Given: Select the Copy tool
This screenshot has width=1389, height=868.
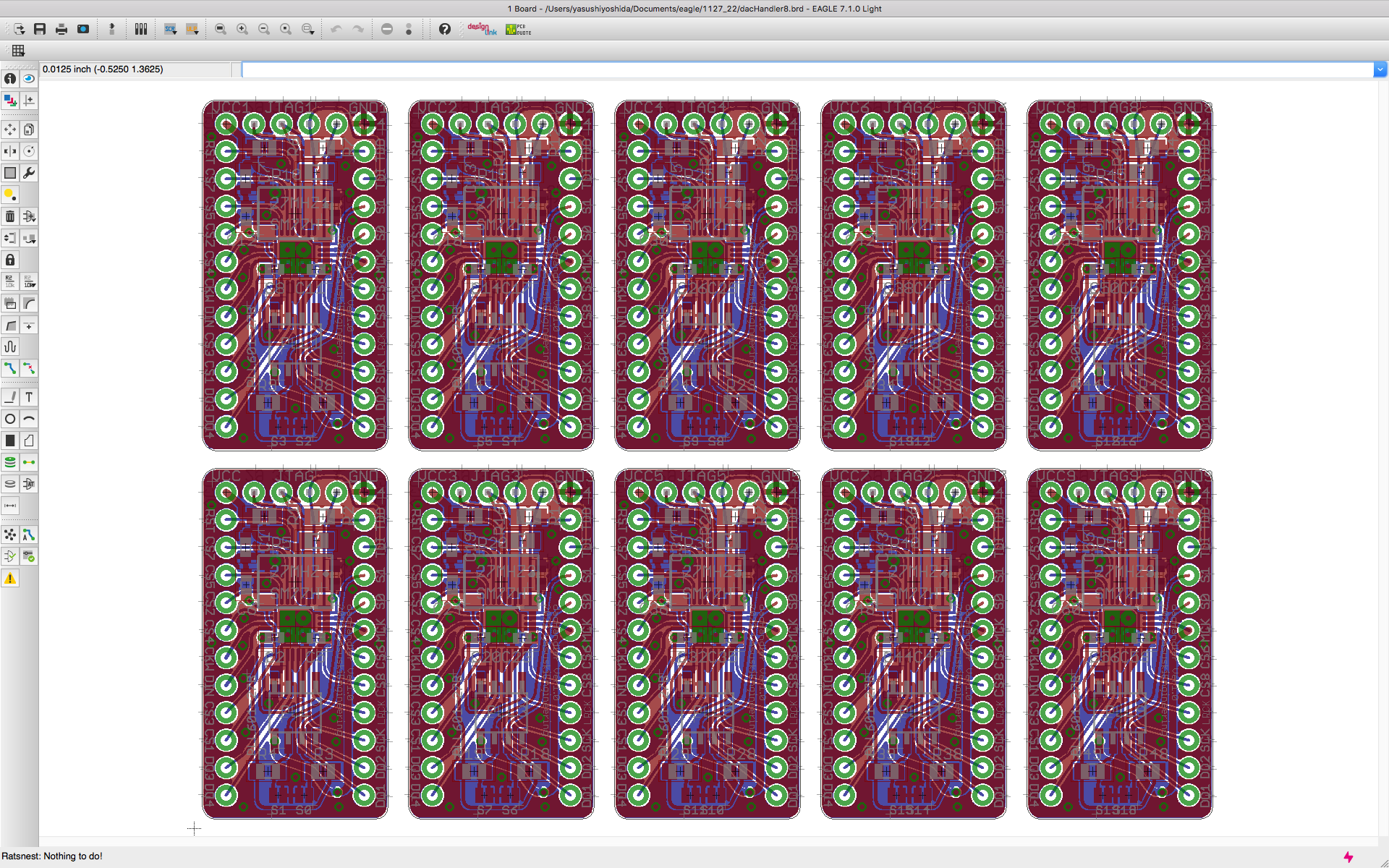Looking at the screenshot, I should coord(29,129).
